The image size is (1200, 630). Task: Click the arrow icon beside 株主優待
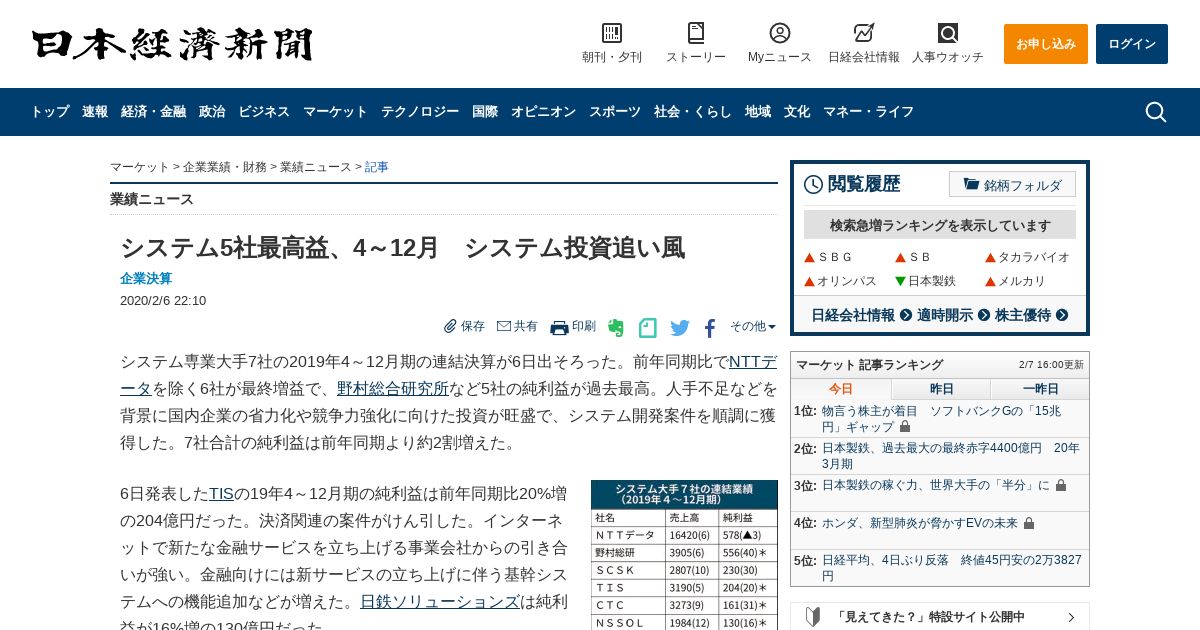click(x=1062, y=315)
